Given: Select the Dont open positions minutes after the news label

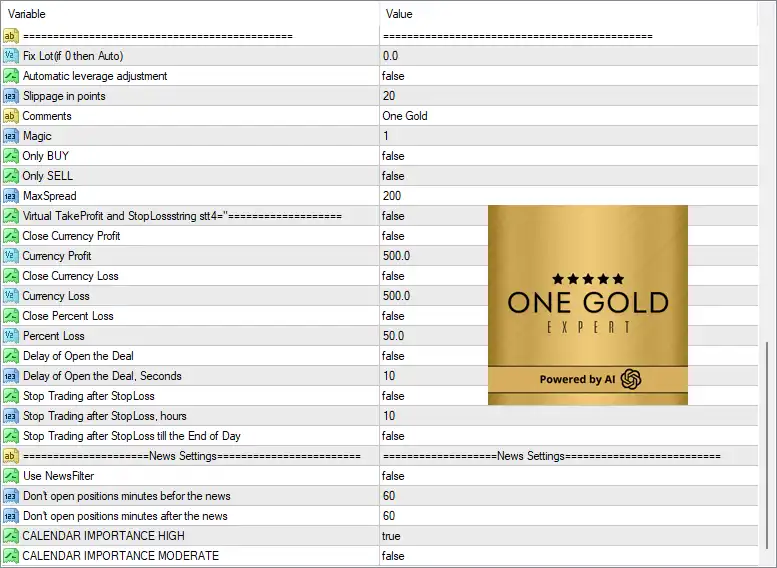Looking at the screenshot, I should coord(125,516).
